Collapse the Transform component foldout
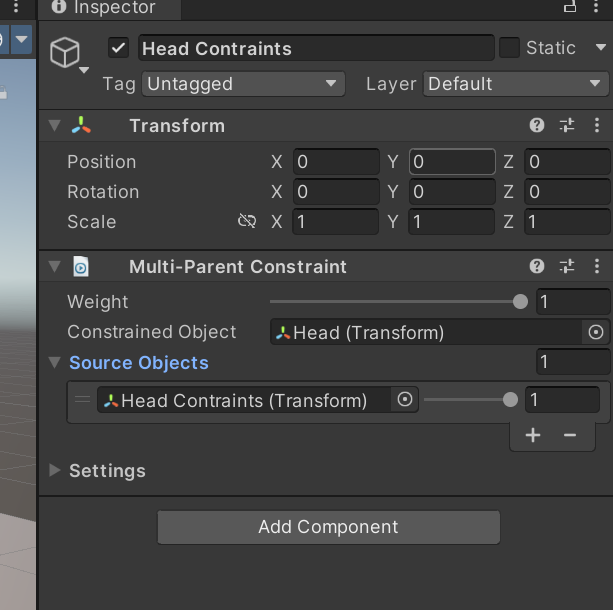This screenshot has height=610, width=613. point(55,126)
